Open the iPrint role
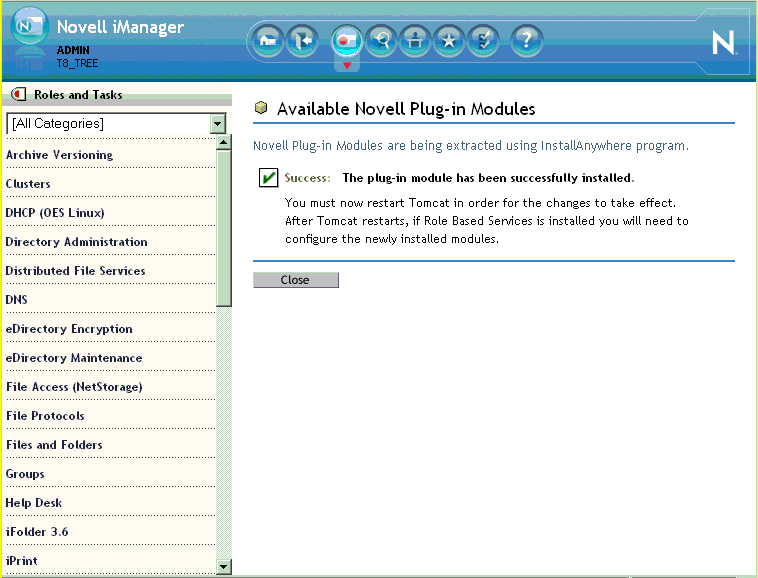 pos(22,561)
